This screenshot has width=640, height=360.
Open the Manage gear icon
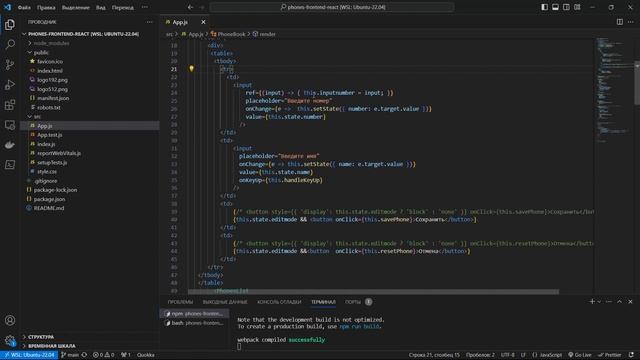tap(10, 340)
